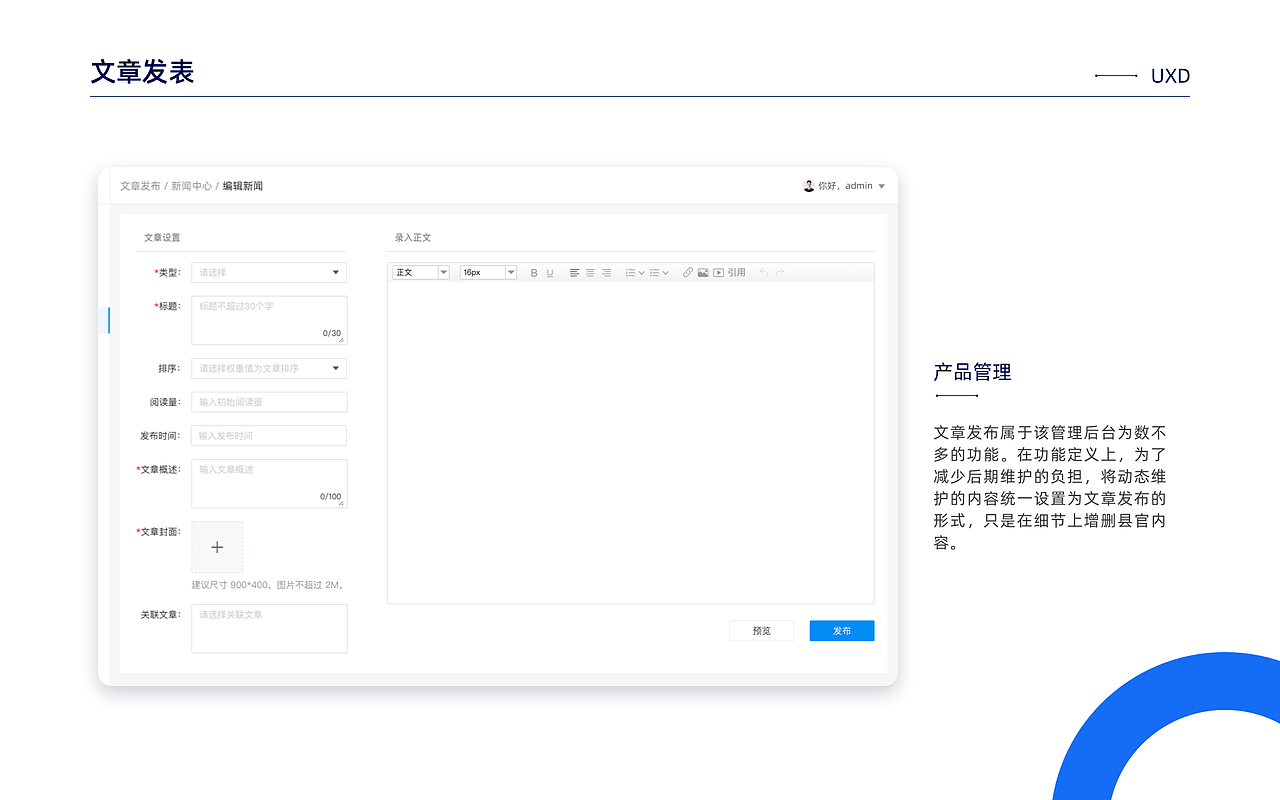The image size is (1280, 800).
Task: Focus the 阅读量 initial reads field
Action: pyautogui.click(x=269, y=402)
